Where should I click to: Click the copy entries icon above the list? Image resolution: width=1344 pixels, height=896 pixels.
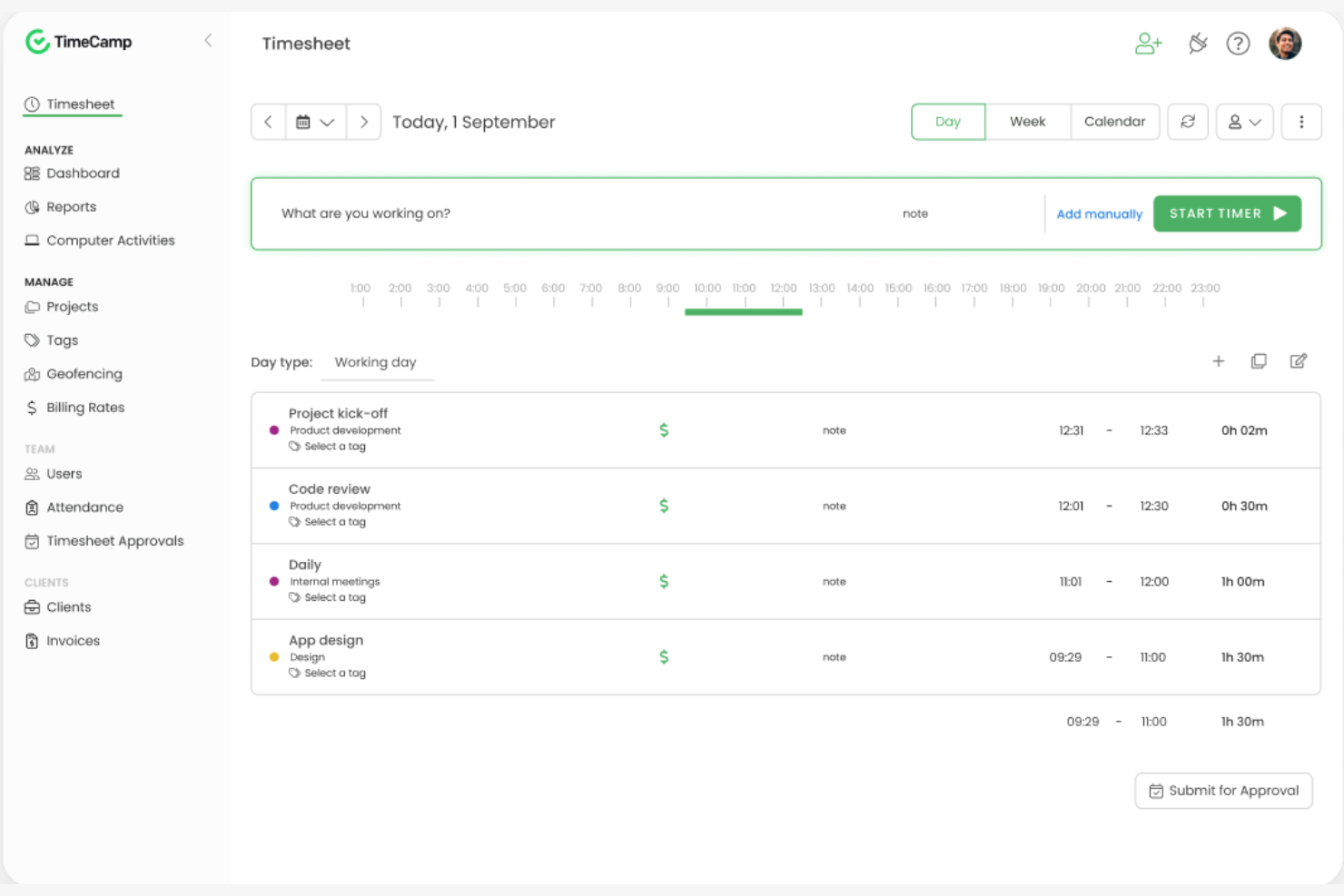click(x=1259, y=360)
